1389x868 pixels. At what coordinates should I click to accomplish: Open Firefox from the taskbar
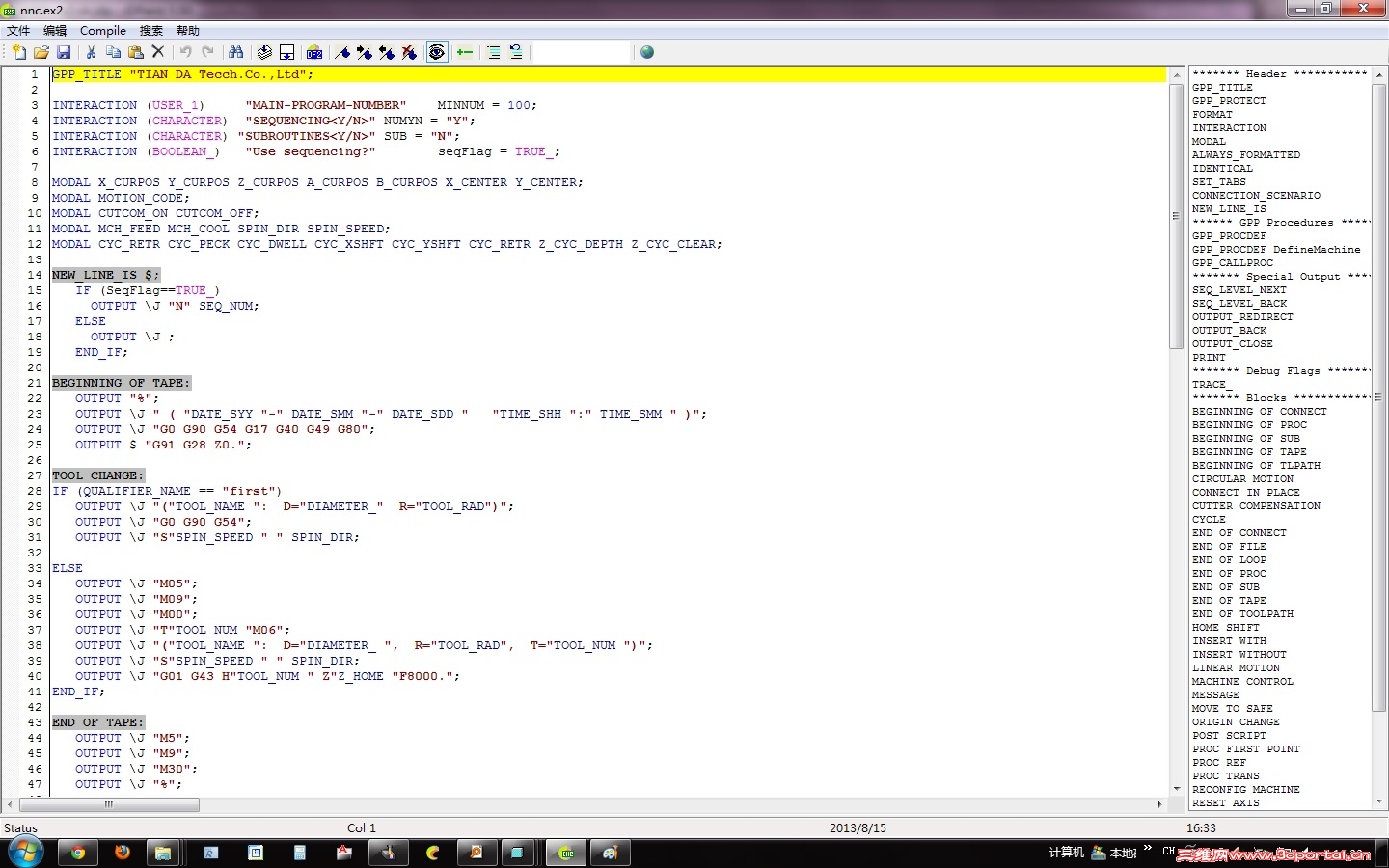click(x=123, y=853)
